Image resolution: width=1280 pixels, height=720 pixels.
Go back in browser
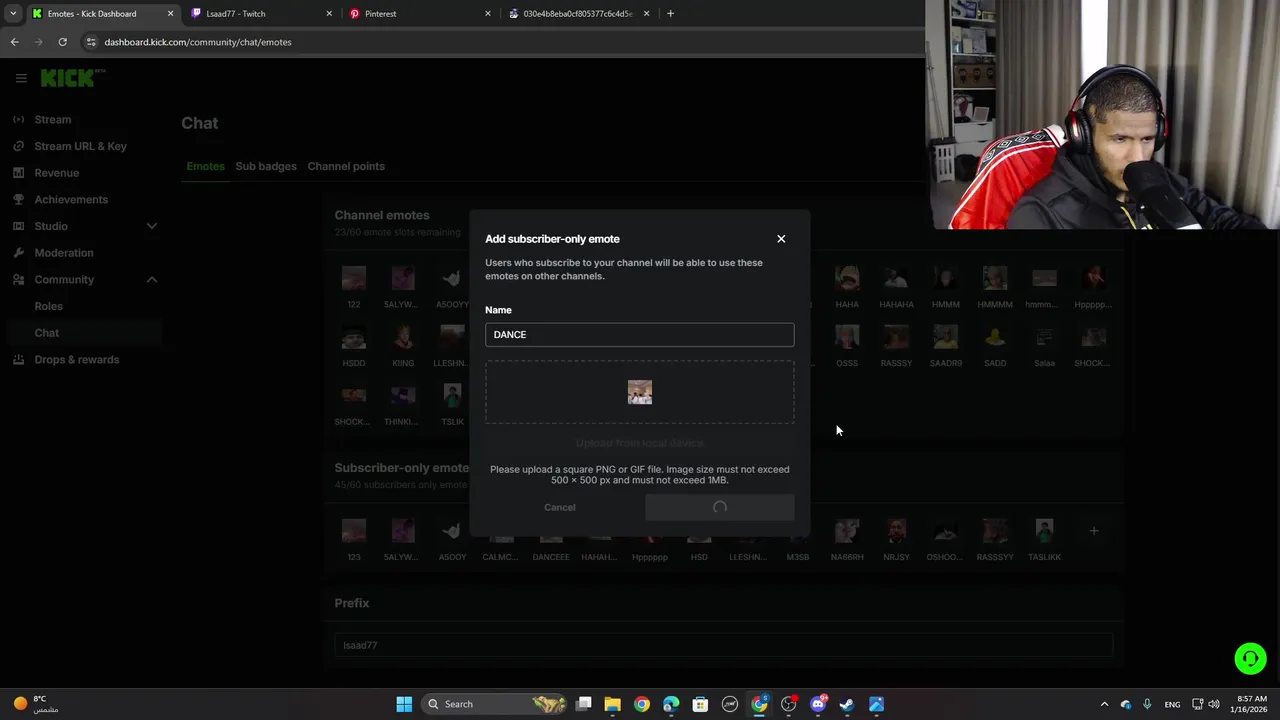click(x=14, y=42)
